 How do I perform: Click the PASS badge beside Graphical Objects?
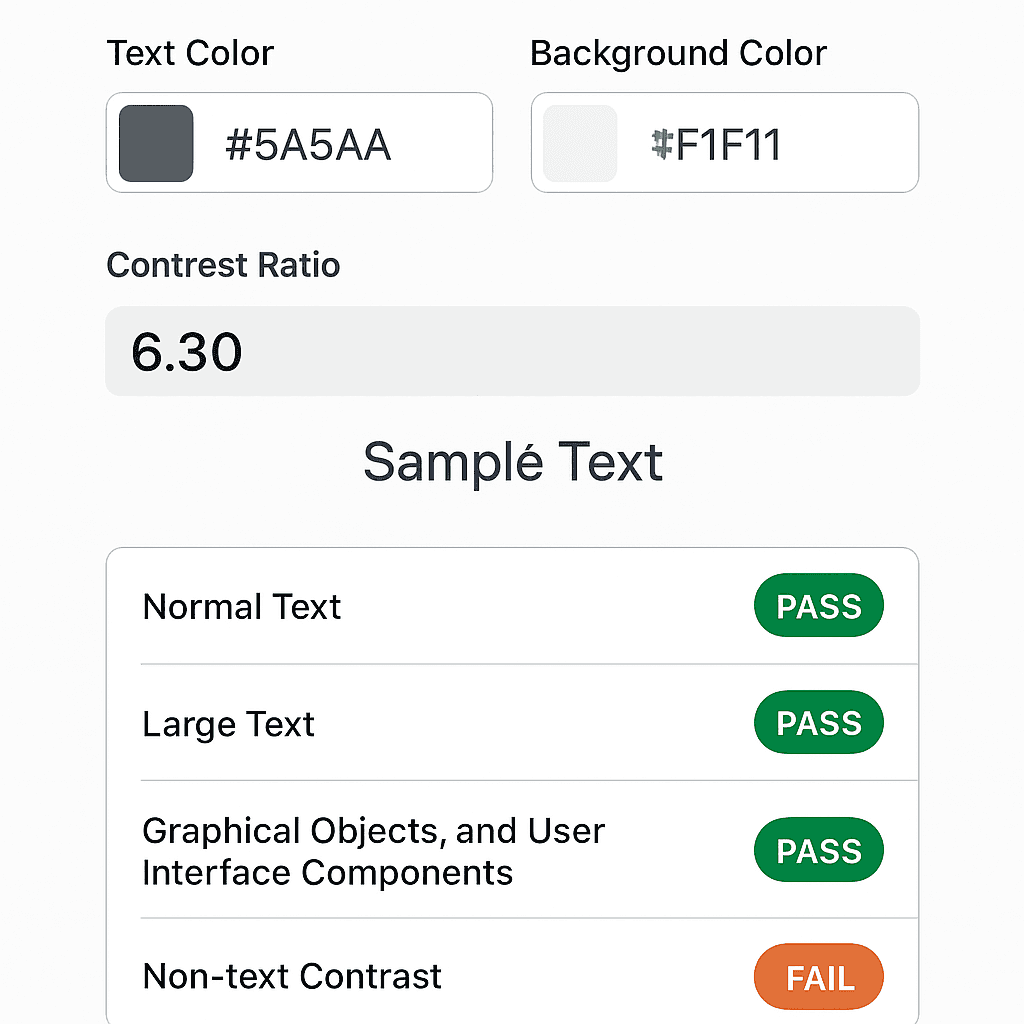tap(818, 850)
